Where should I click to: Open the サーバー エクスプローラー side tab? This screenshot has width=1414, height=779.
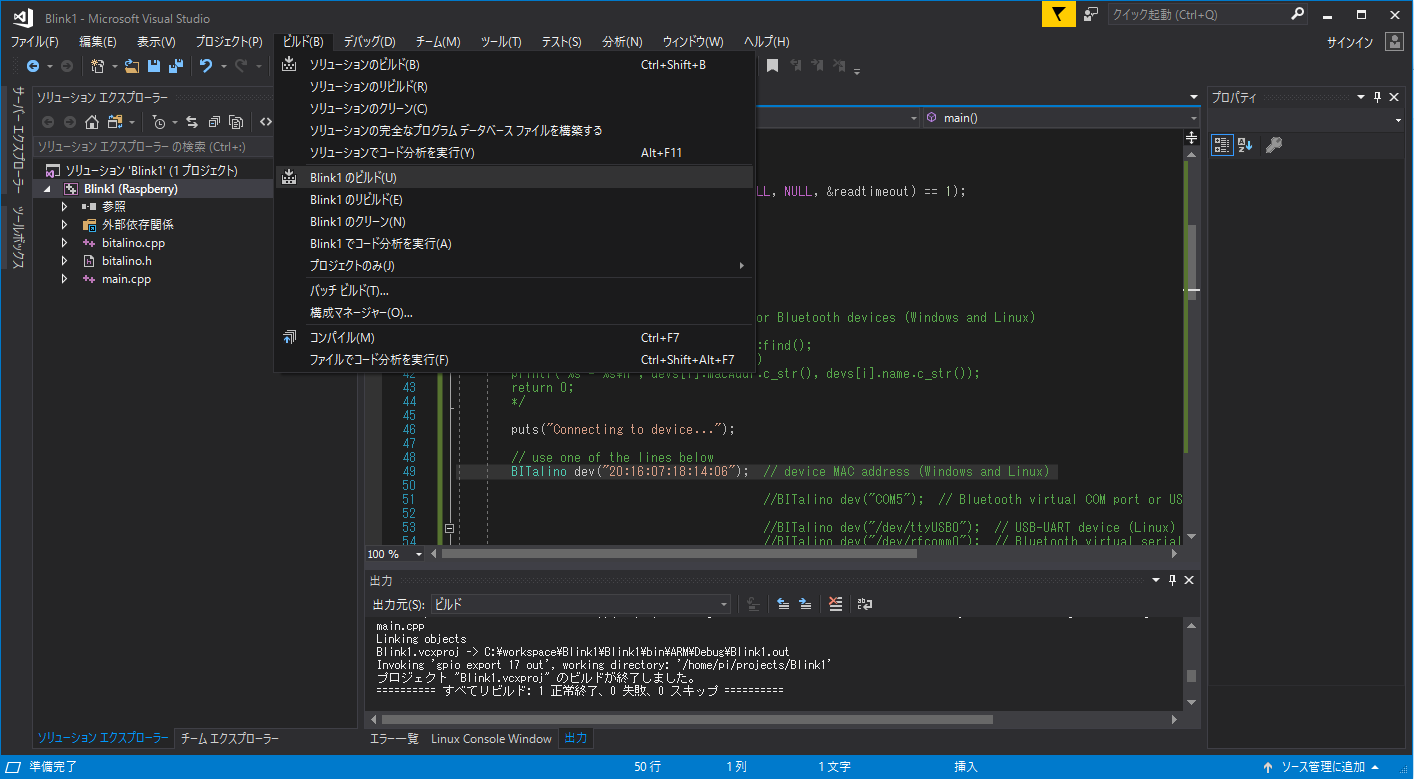pyautogui.click(x=17, y=142)
